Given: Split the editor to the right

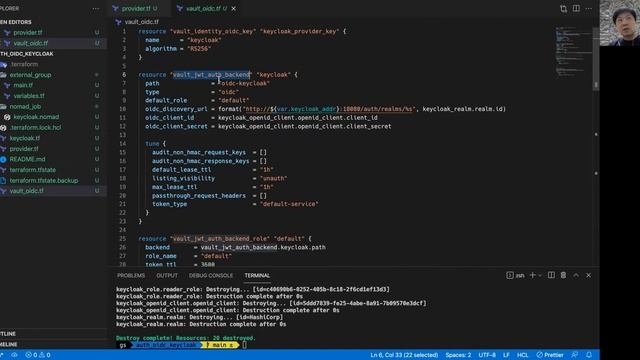Looking at the screenshot, I should click(x=576, y=9).
